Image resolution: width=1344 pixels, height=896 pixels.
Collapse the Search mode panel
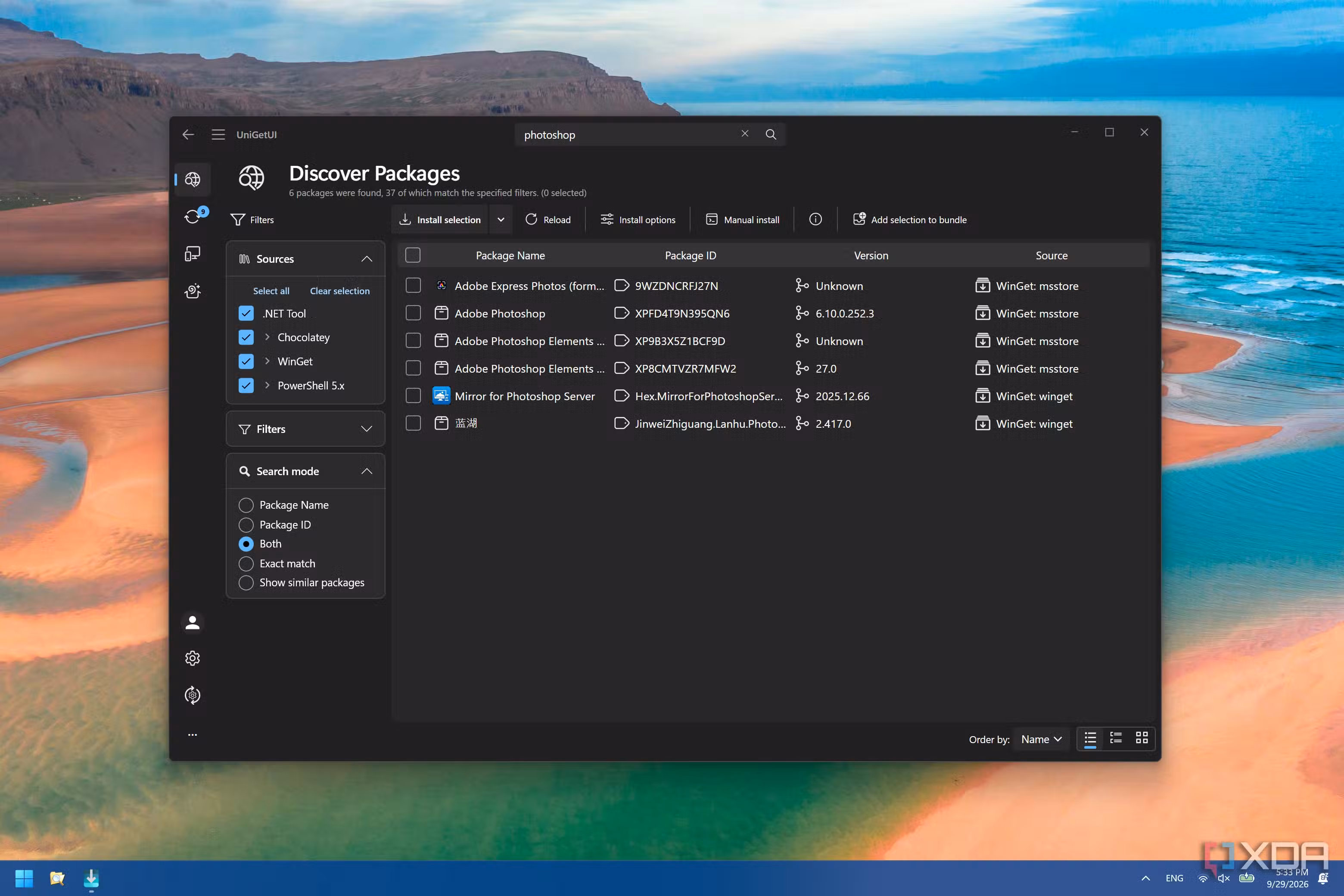[x=366, y=471]
